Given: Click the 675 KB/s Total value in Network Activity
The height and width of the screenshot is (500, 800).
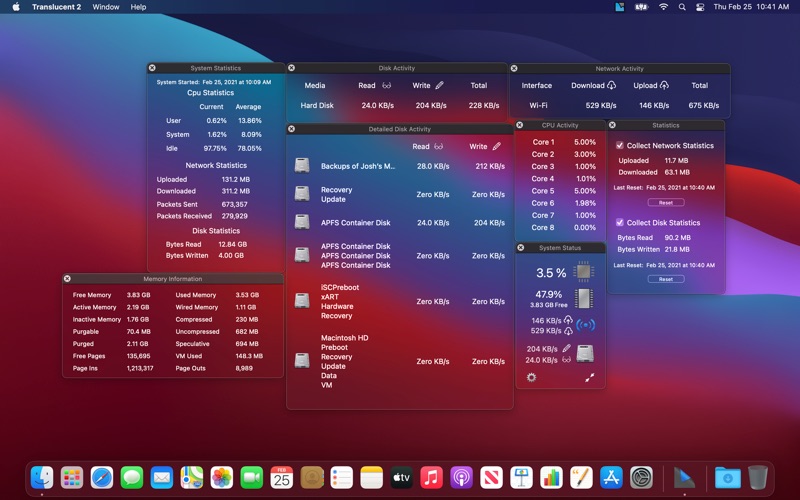Looking at the screenshot, I should [x=704, y=106].
